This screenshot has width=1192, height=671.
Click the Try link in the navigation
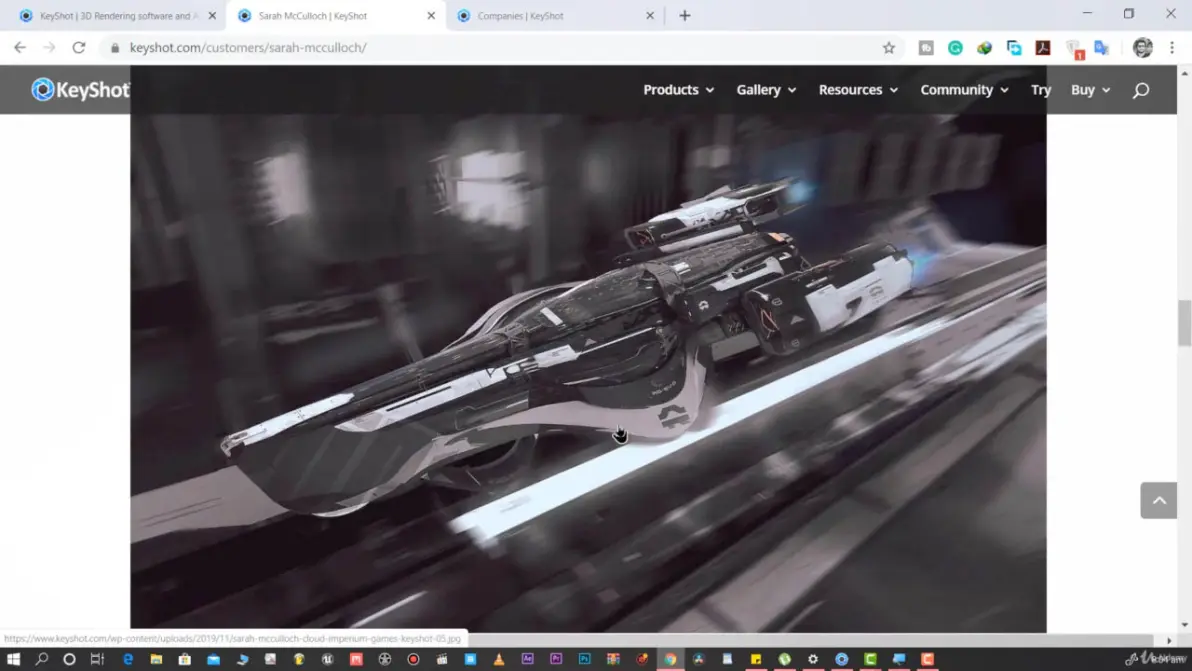pos(1041,90)
